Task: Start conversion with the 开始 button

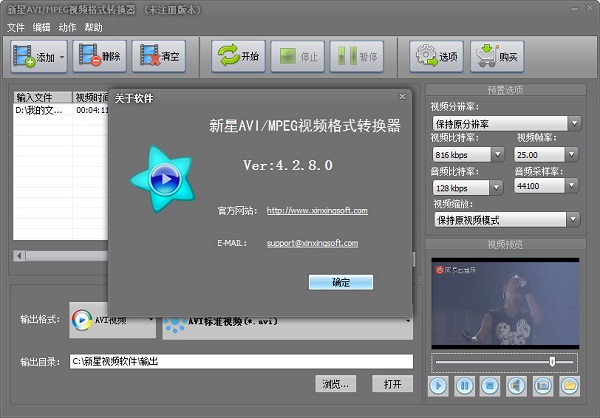Action: [238, 57]
